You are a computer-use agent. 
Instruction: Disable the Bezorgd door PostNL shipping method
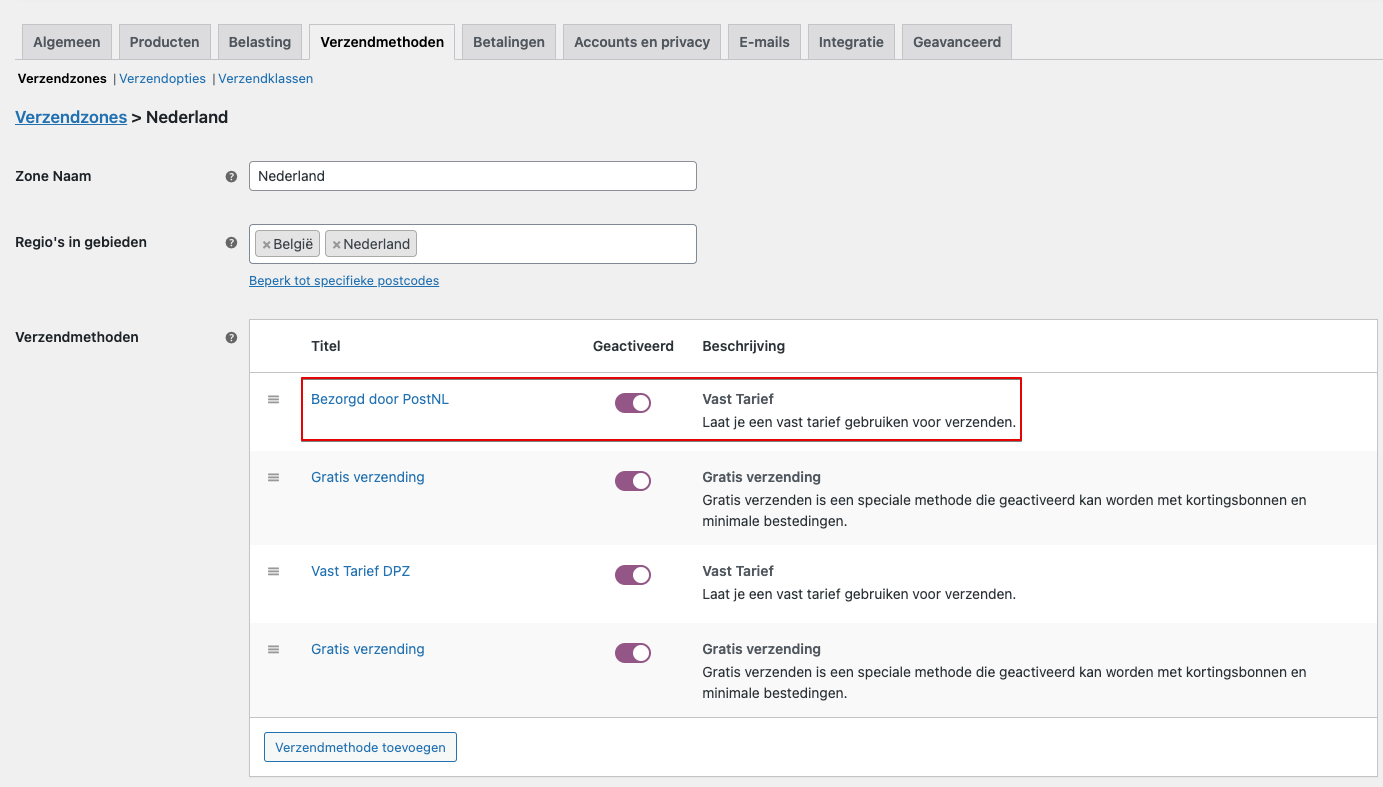click(633, 402)
